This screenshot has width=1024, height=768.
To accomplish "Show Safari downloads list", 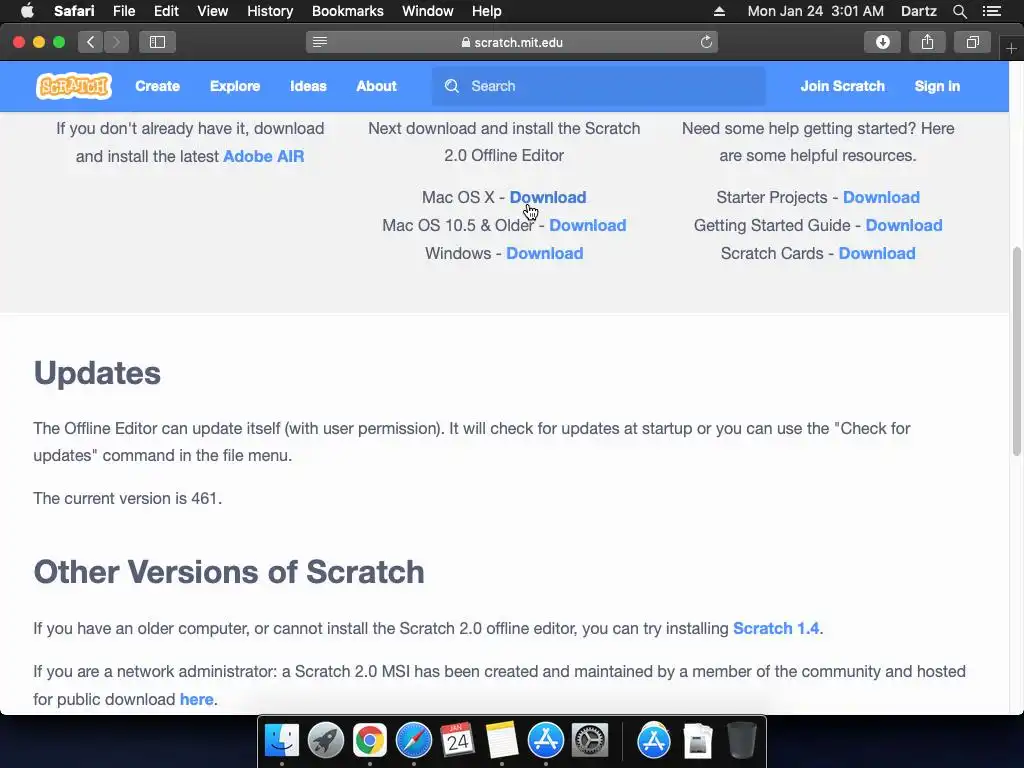I will 882,42.
